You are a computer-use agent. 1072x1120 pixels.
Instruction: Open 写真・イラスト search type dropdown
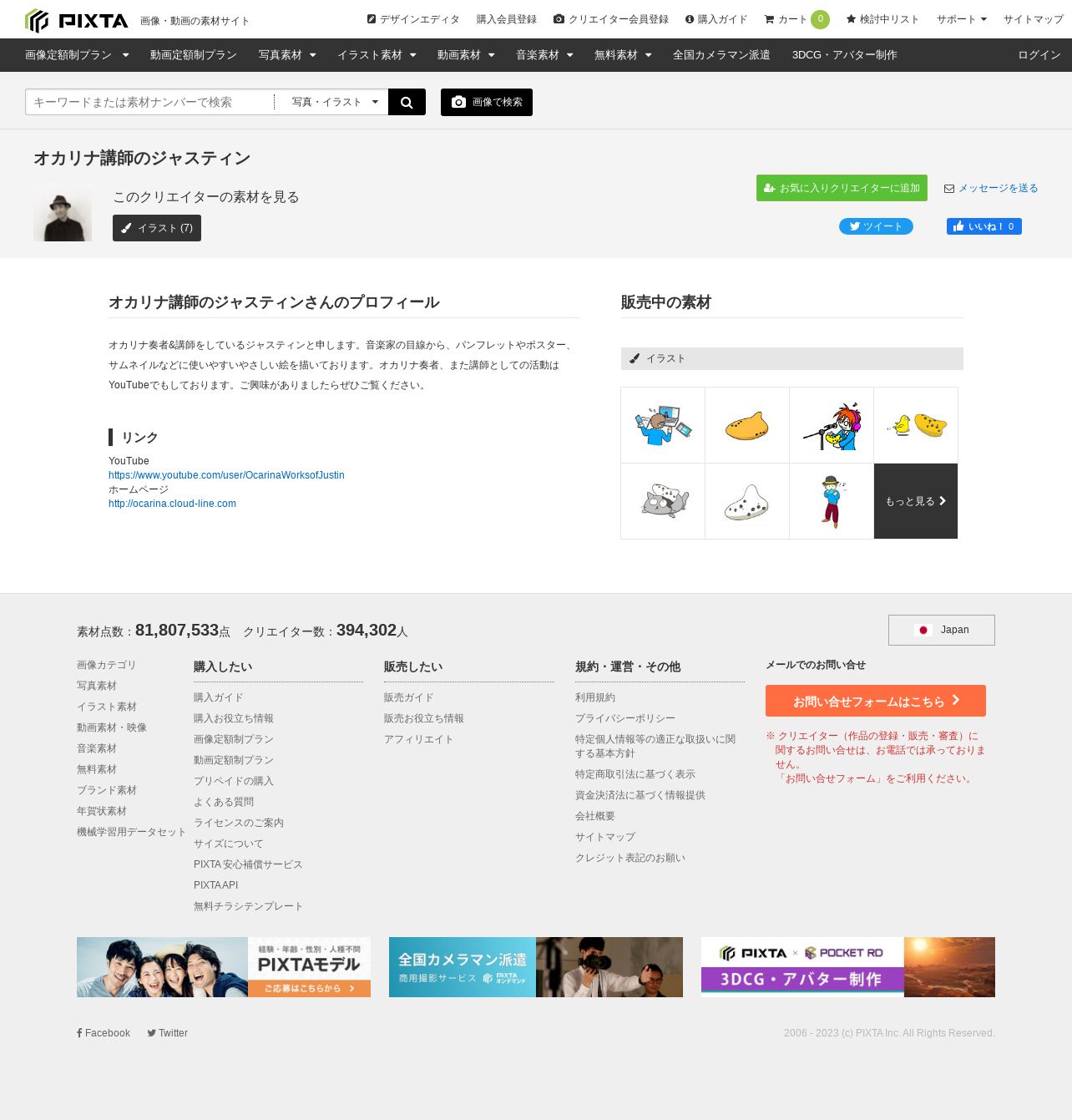[x=334, y=102]
